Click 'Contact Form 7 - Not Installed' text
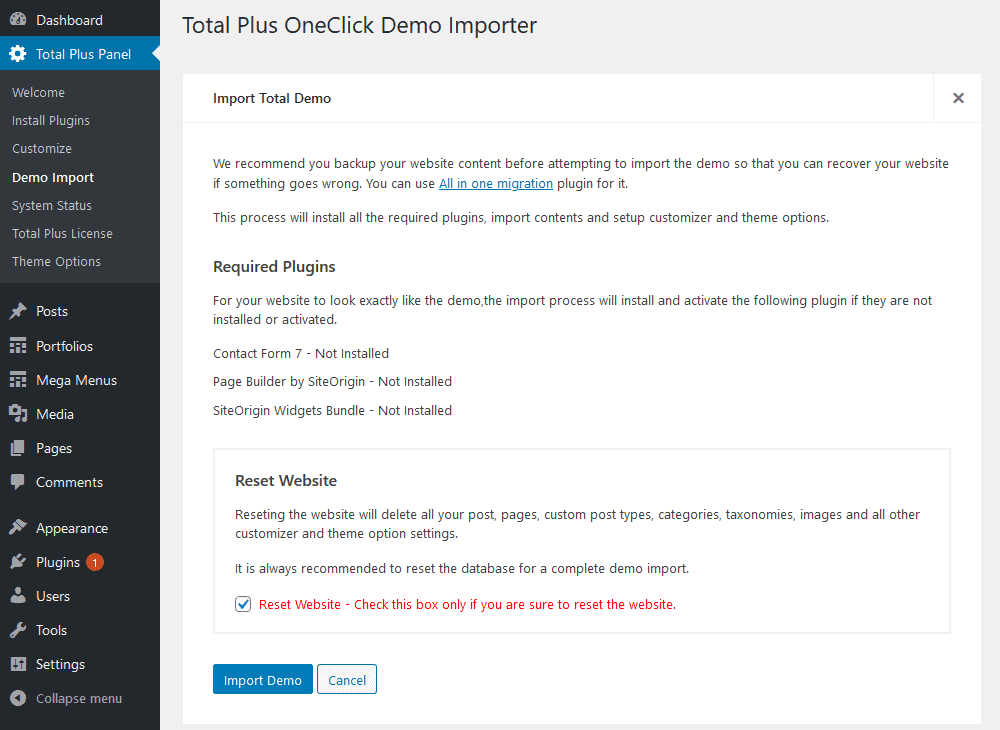 [x=301, y=353]
